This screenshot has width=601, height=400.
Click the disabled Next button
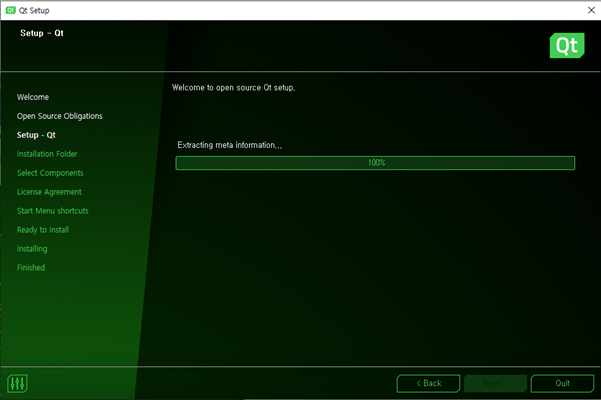(495, 384)
